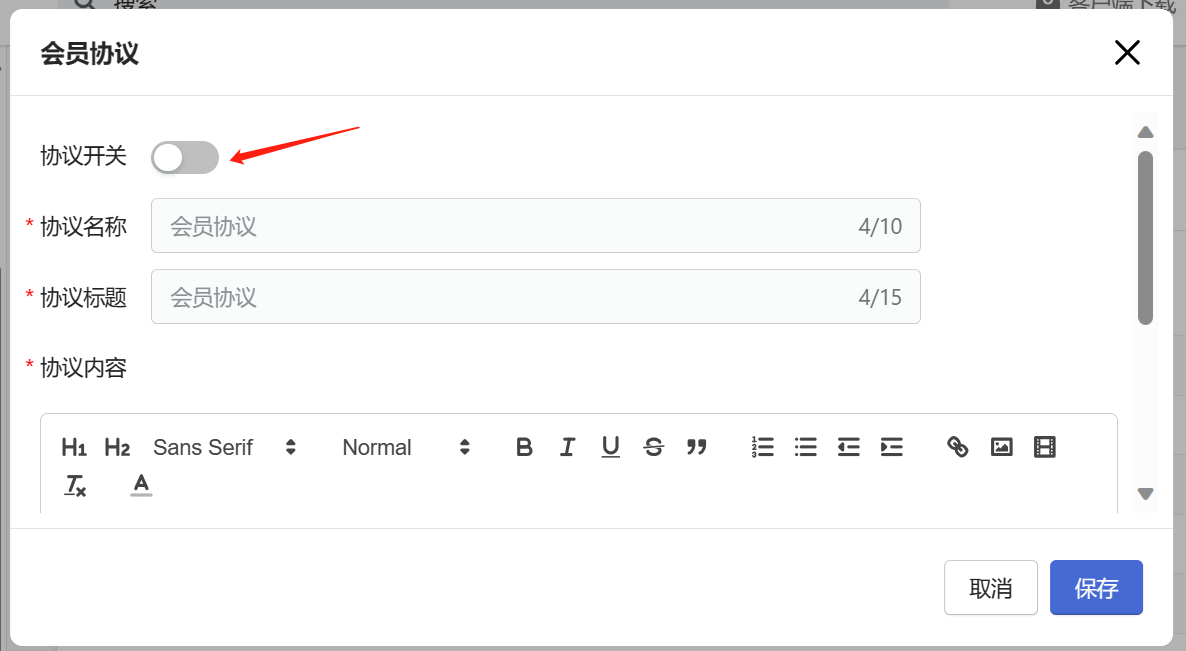1186x651 pixels.
Task: Insert a hyperlink
Action: point(958,448)
